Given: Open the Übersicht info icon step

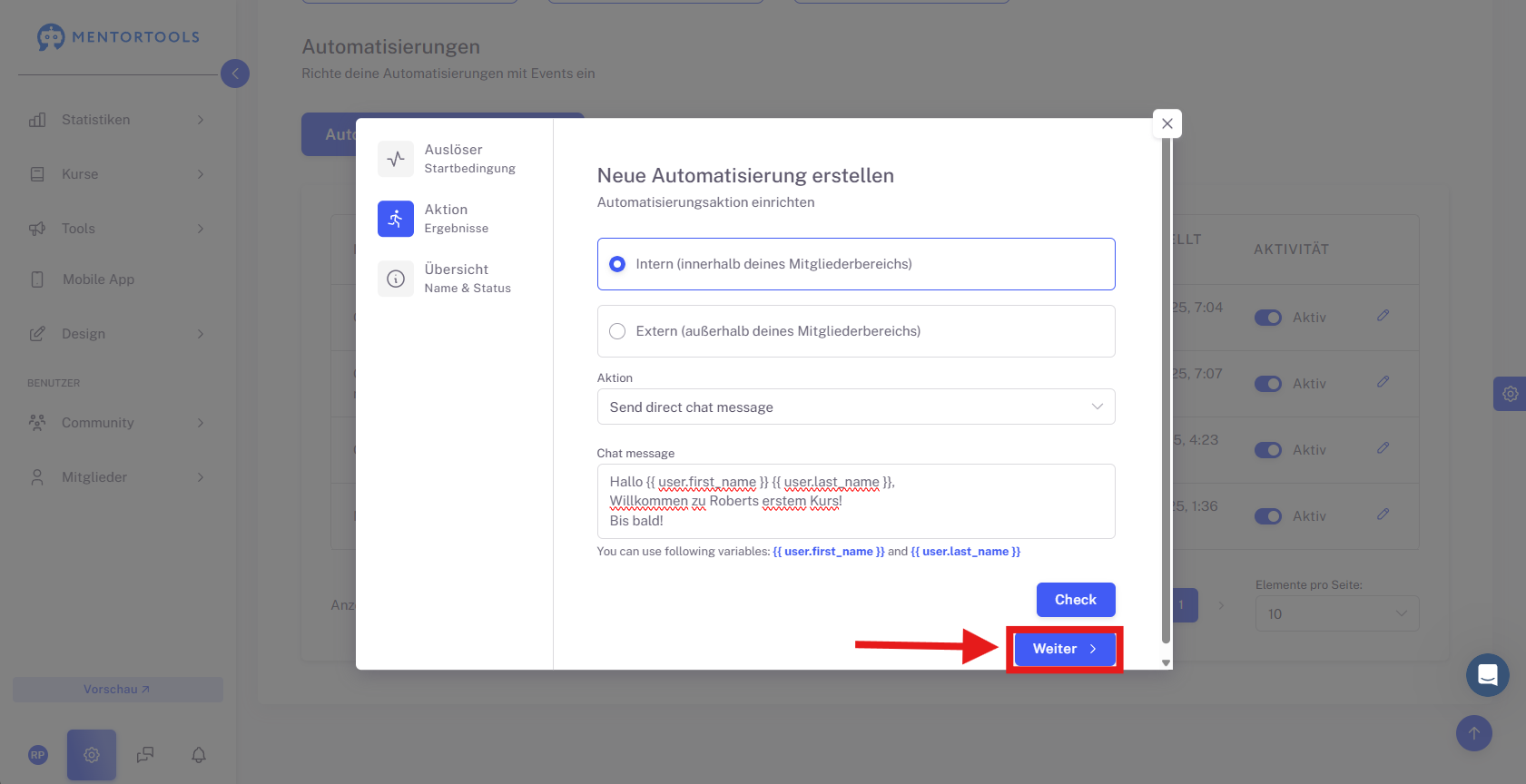Looking at the screenshot, I should coord(396,279).
